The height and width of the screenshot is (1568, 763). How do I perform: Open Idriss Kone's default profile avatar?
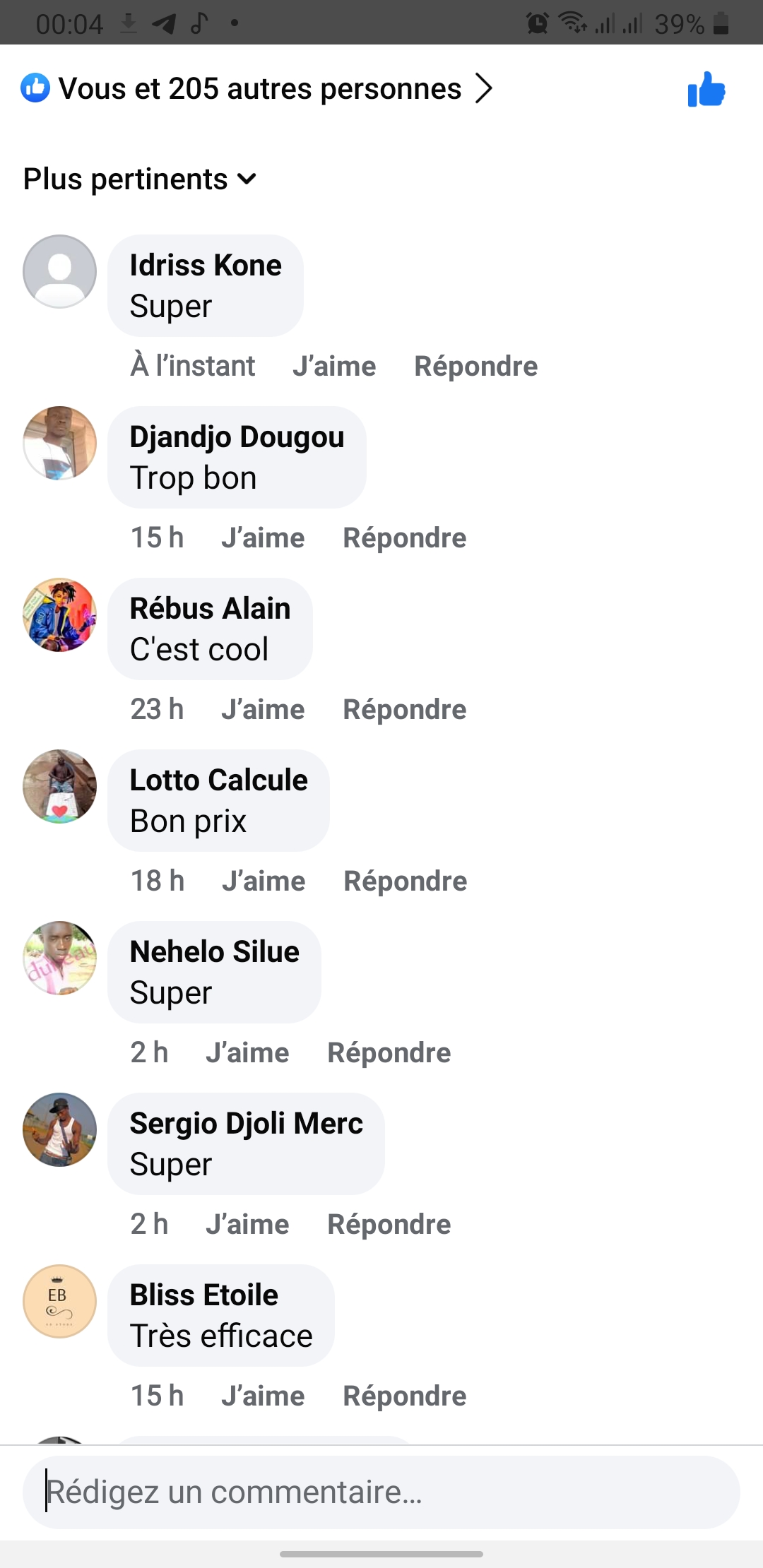pos(60,271)
